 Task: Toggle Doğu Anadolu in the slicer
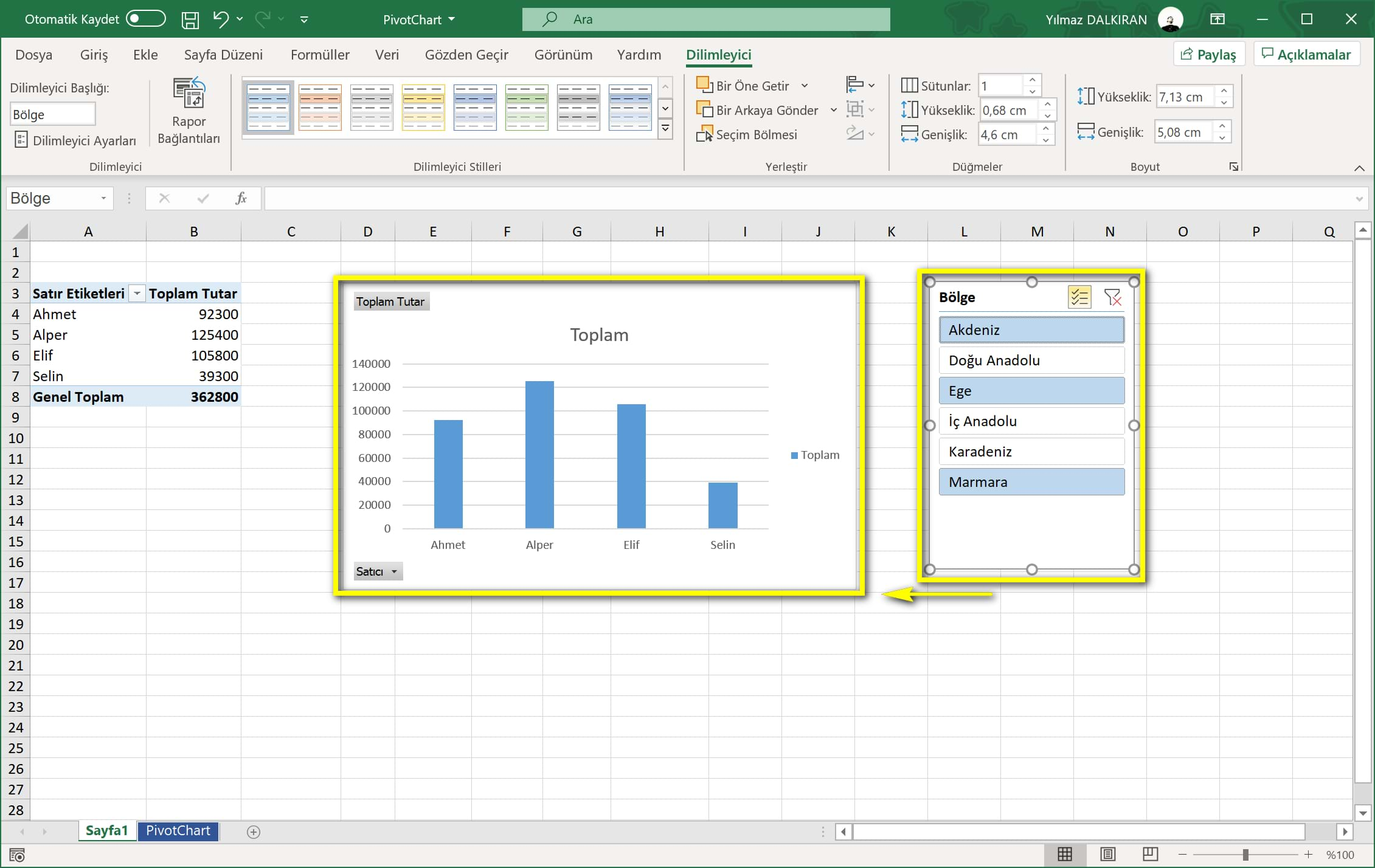(x=1031, y=360)
